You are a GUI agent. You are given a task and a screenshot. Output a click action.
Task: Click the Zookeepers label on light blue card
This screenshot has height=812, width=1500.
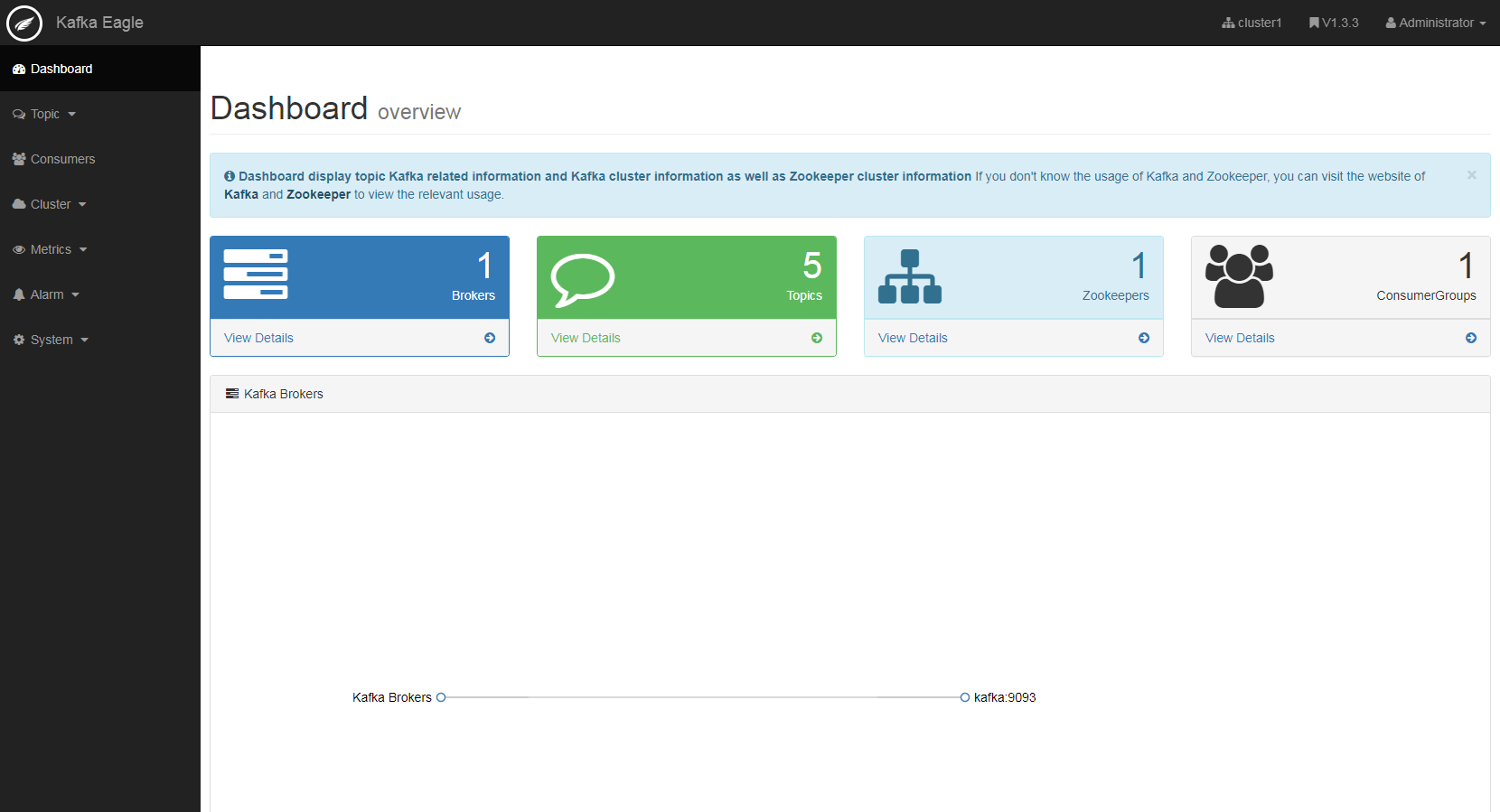coord(1116,295)
